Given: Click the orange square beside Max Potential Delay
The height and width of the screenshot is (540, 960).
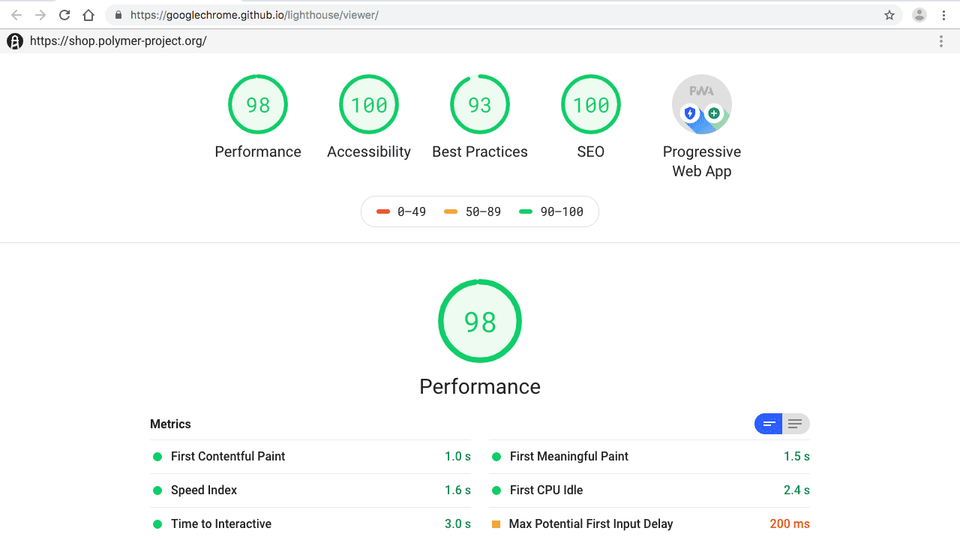Looking at the screenshot, I should pyautogui.click(x=497, y=524).
